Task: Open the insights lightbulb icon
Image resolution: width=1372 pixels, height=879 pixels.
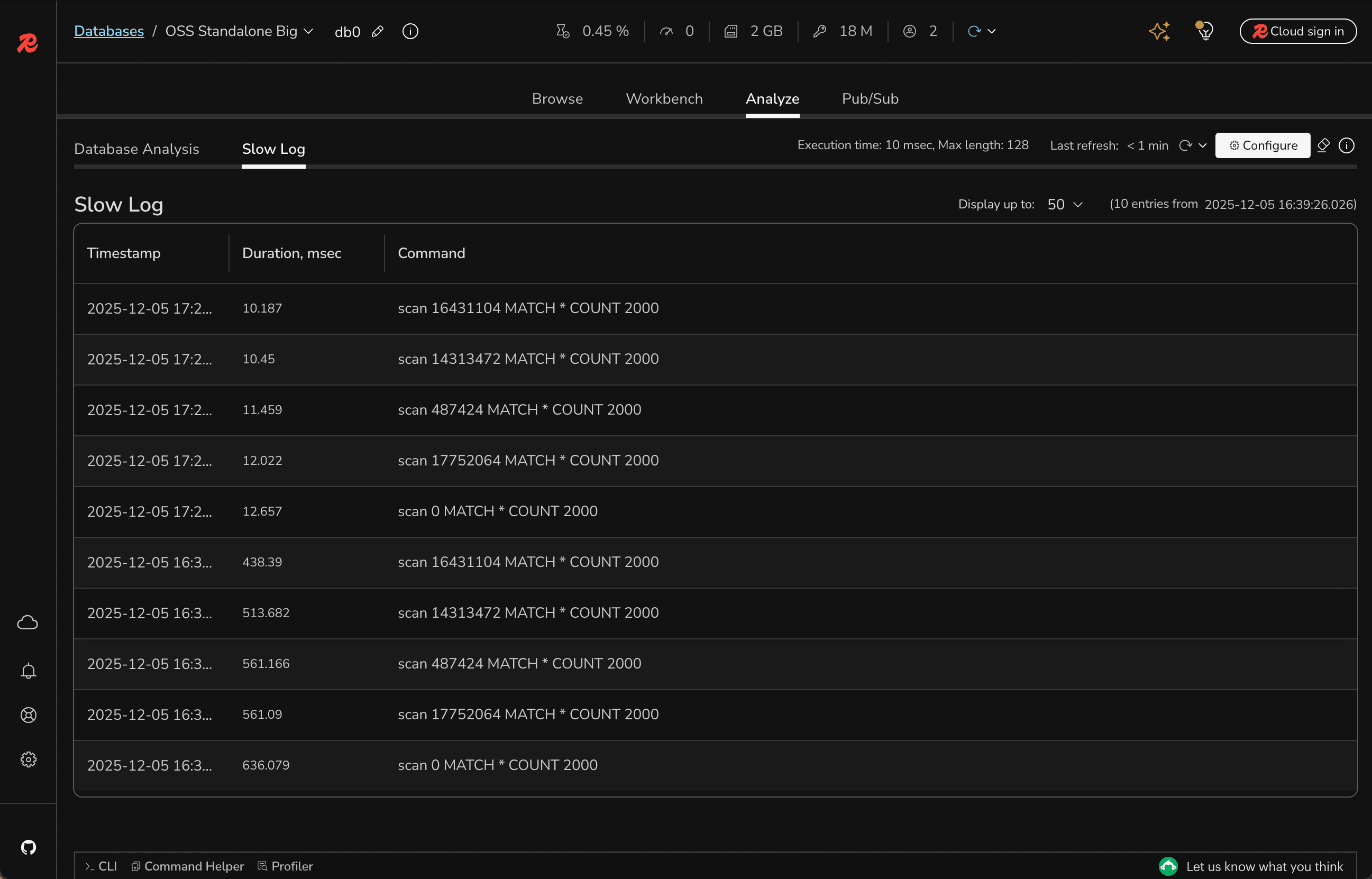Action: point(1204,31)
